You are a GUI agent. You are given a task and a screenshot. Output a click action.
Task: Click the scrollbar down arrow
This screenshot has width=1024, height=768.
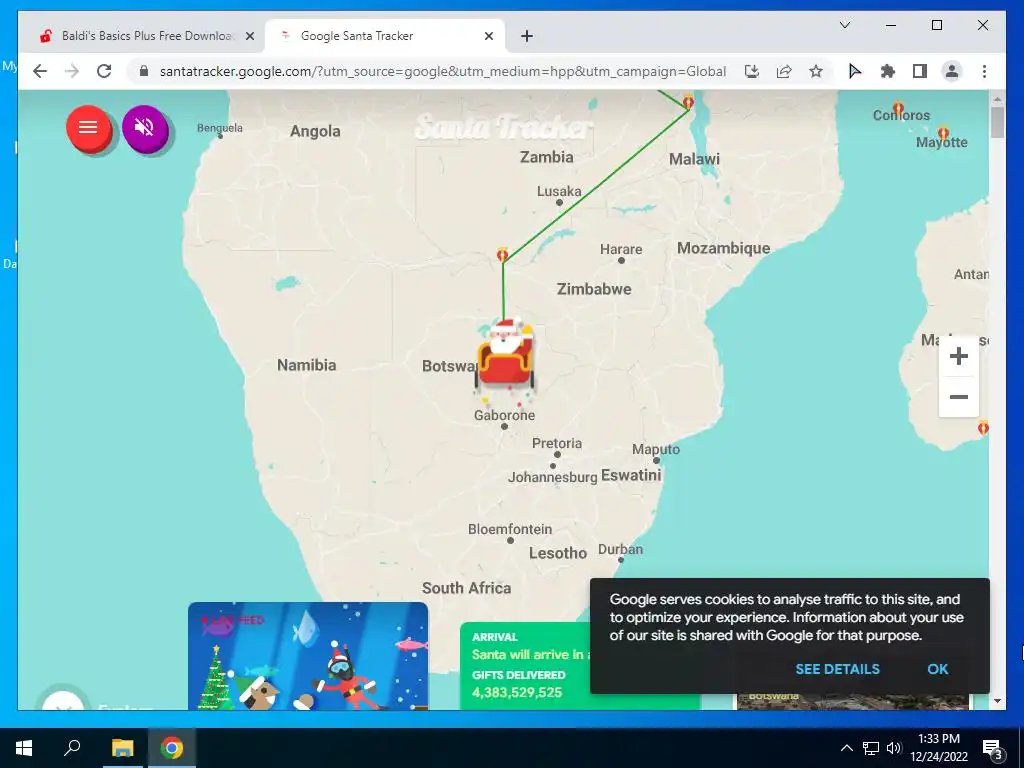tap(997, 701)
